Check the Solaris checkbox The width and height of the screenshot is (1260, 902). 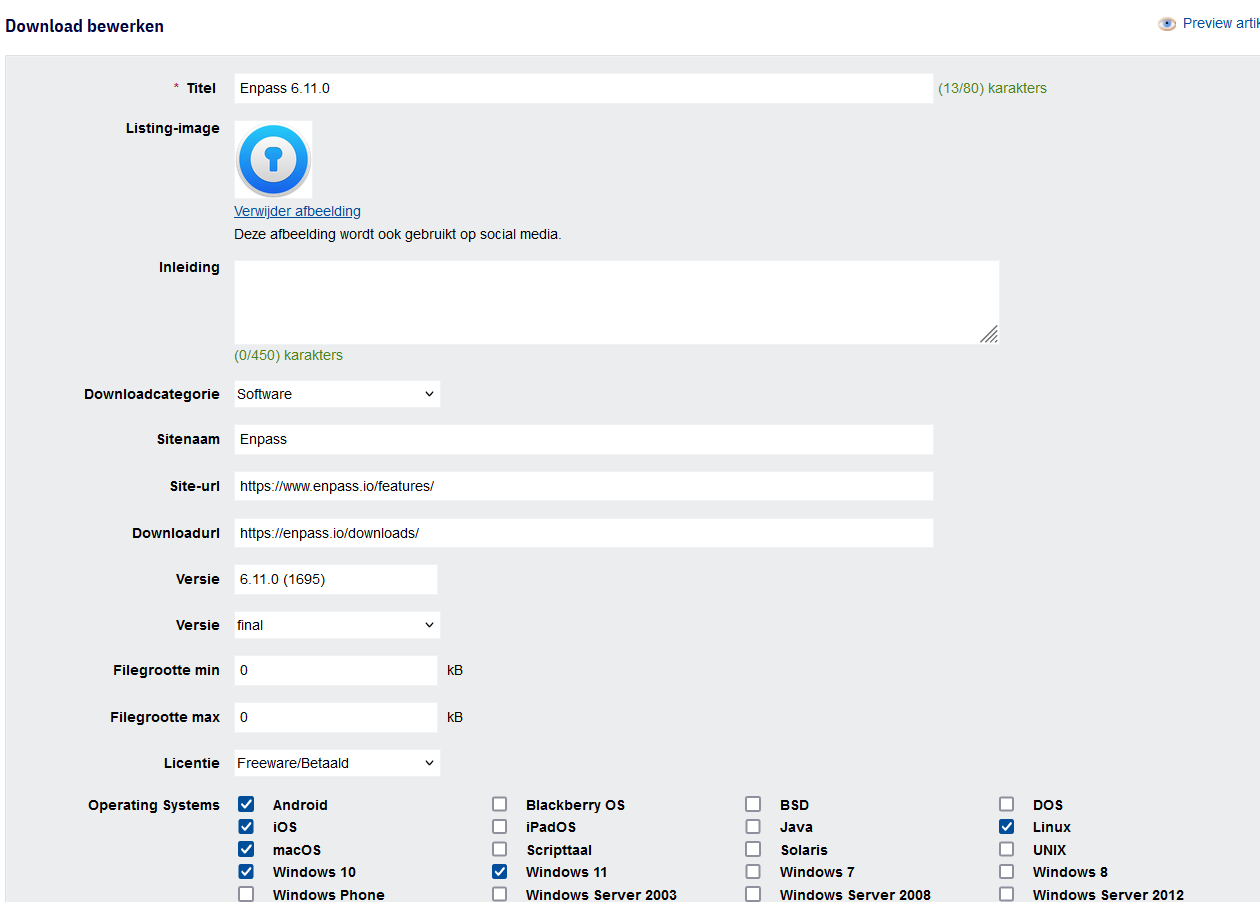point(753,849)
